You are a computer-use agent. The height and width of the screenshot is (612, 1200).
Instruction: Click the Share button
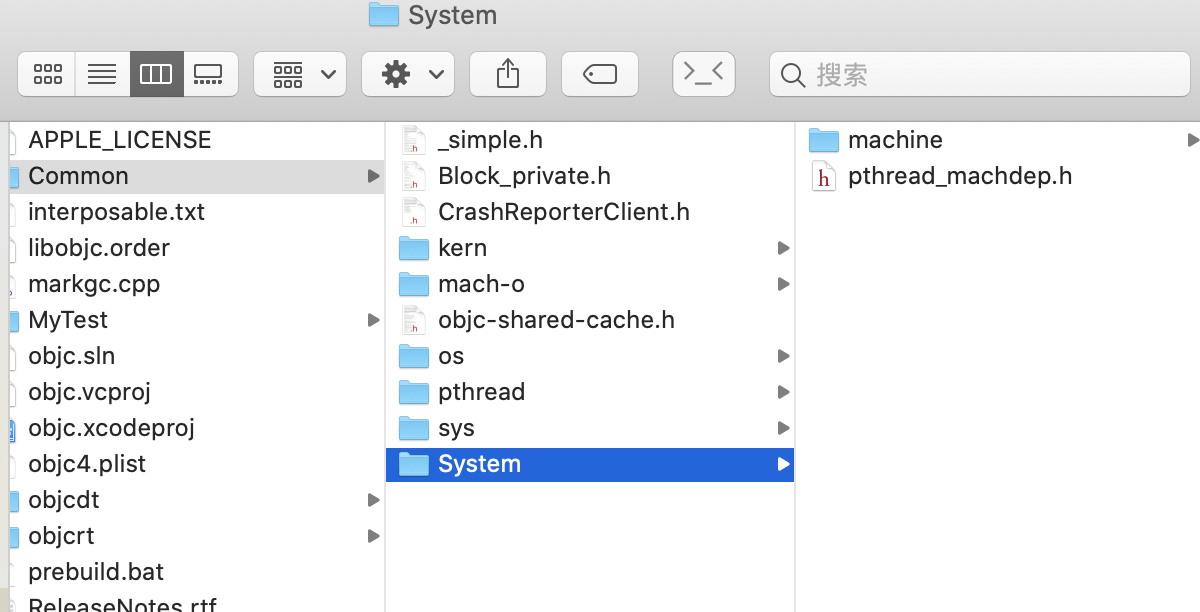coord(508,74)
